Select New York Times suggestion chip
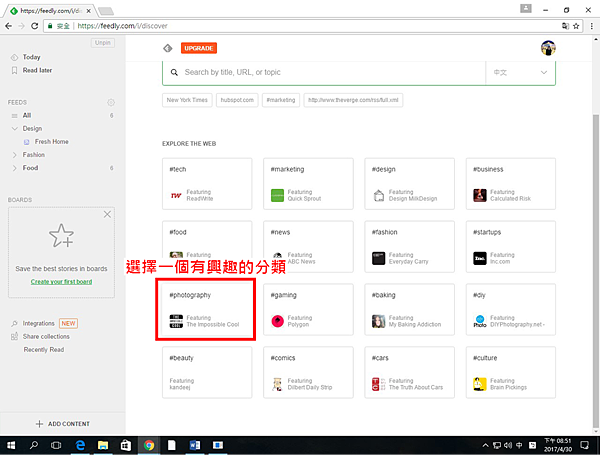Image resolution: width=600 pixels, height=458 pixels. (187, 100)
